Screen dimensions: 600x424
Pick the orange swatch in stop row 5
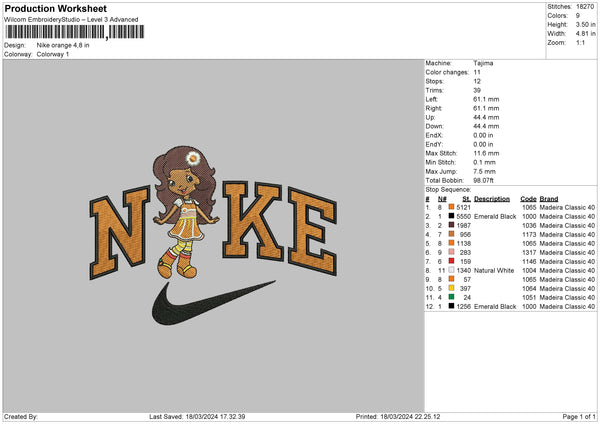click(452, 243)
